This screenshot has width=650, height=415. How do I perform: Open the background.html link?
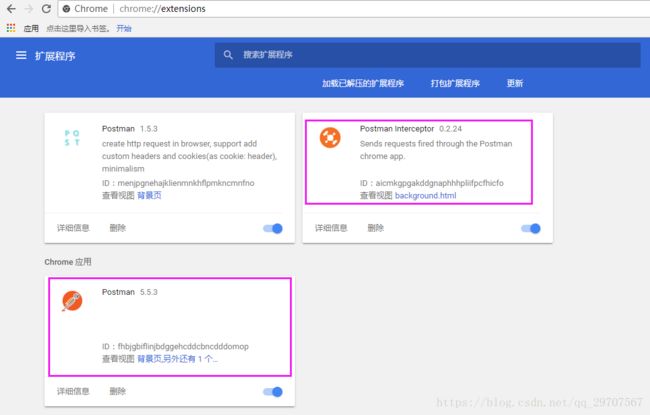pyautogui.click(x=425, y=195)
